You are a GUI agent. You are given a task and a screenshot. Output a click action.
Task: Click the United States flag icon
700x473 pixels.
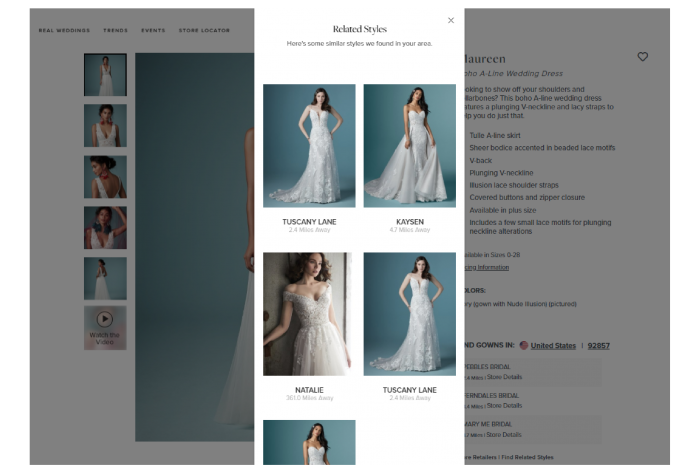[x=523, y=346]
